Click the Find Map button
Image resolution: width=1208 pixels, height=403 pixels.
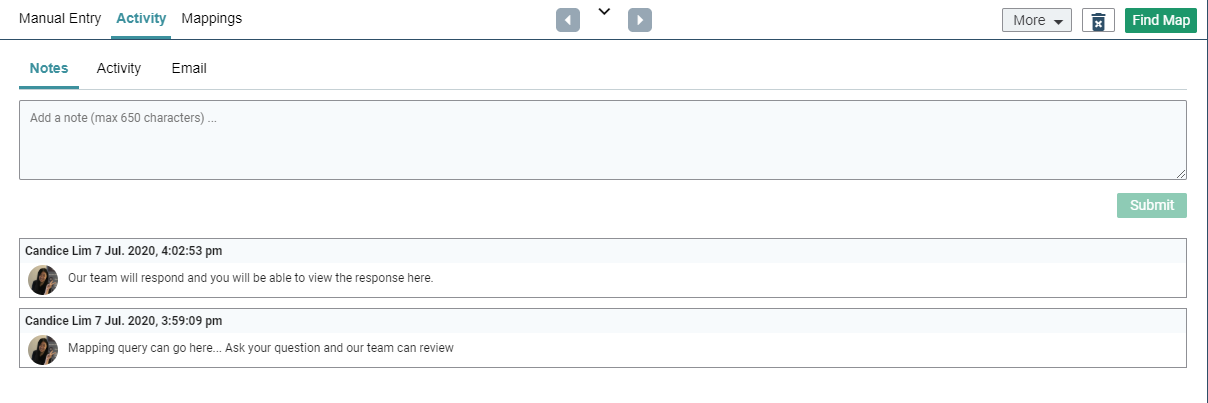click(1161, 21)
